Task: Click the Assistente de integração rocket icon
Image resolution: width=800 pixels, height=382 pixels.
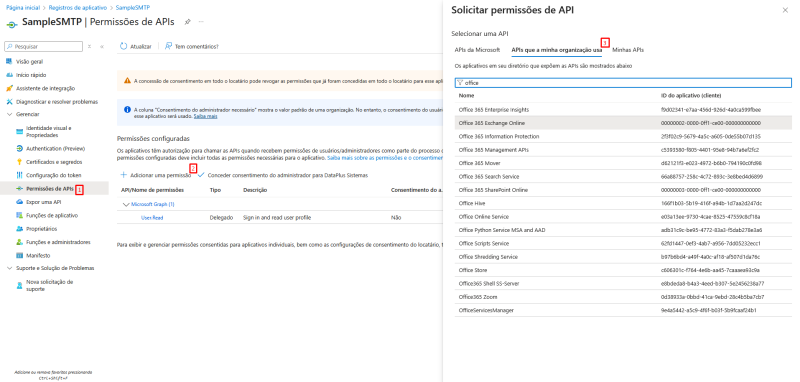Action: point(9,88)
